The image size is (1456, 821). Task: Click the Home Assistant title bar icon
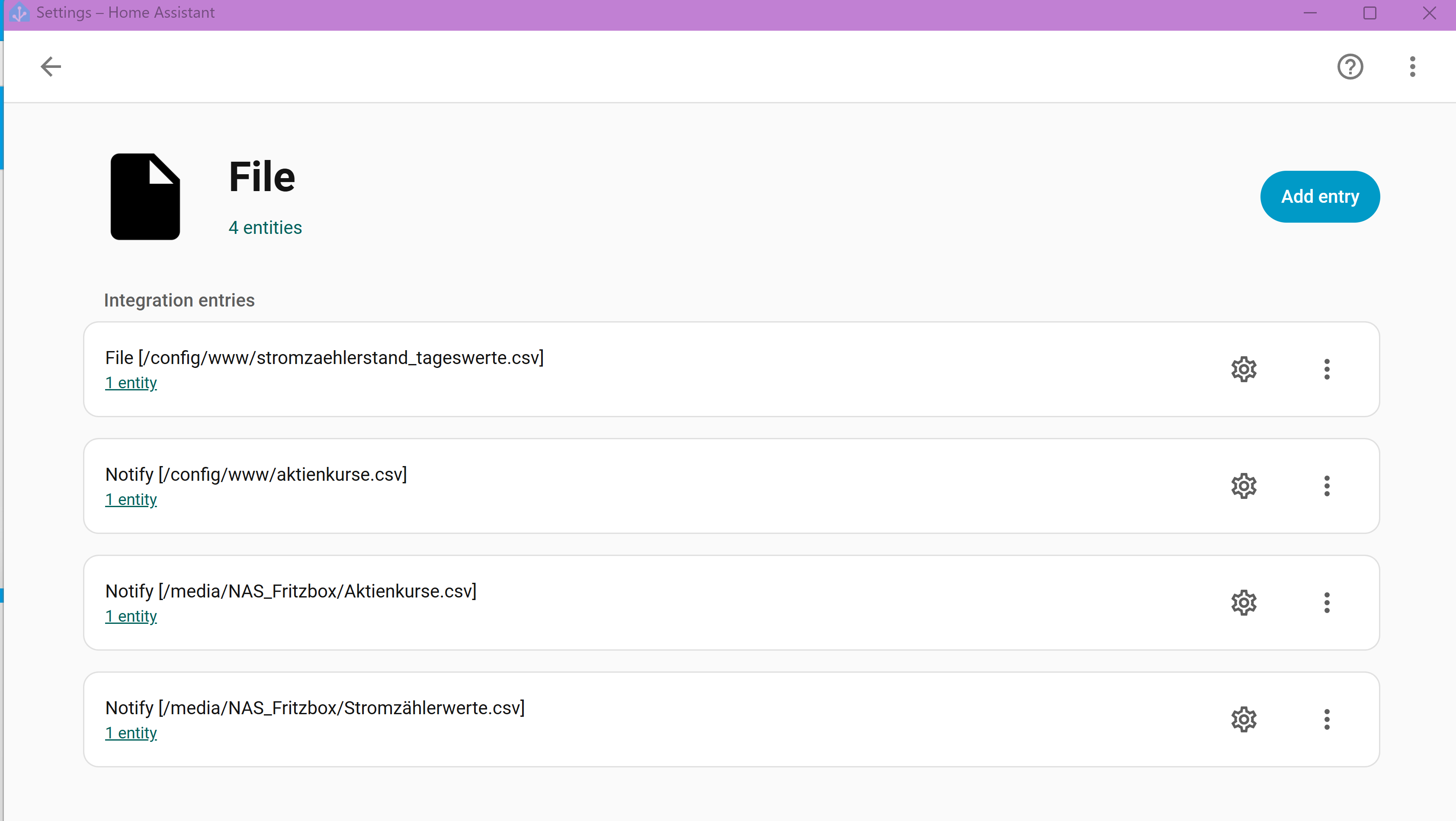click(19, 13)
